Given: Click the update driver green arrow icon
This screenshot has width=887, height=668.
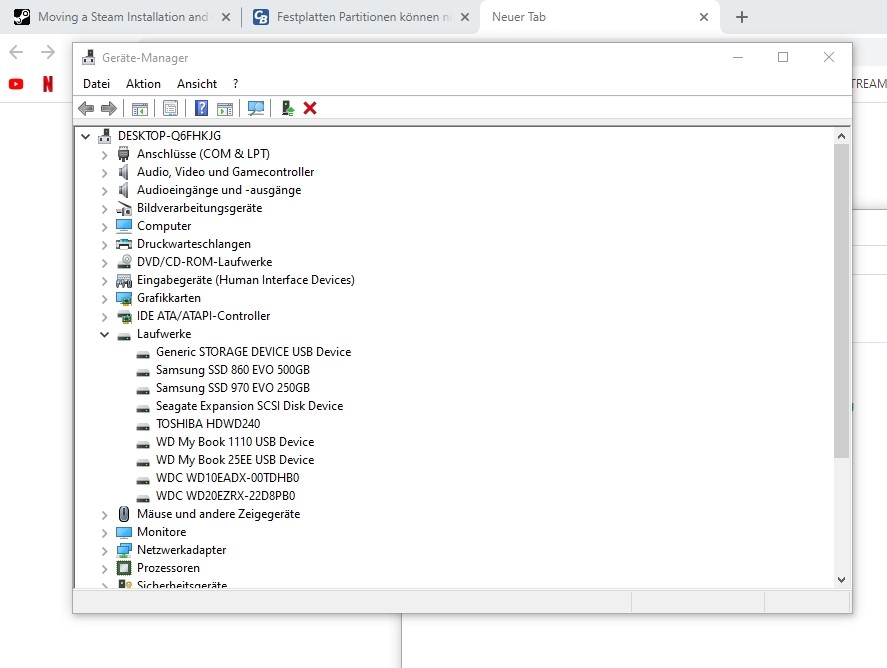Looking at the screenshot, I should pyautogui.click(x=287, y=108).
